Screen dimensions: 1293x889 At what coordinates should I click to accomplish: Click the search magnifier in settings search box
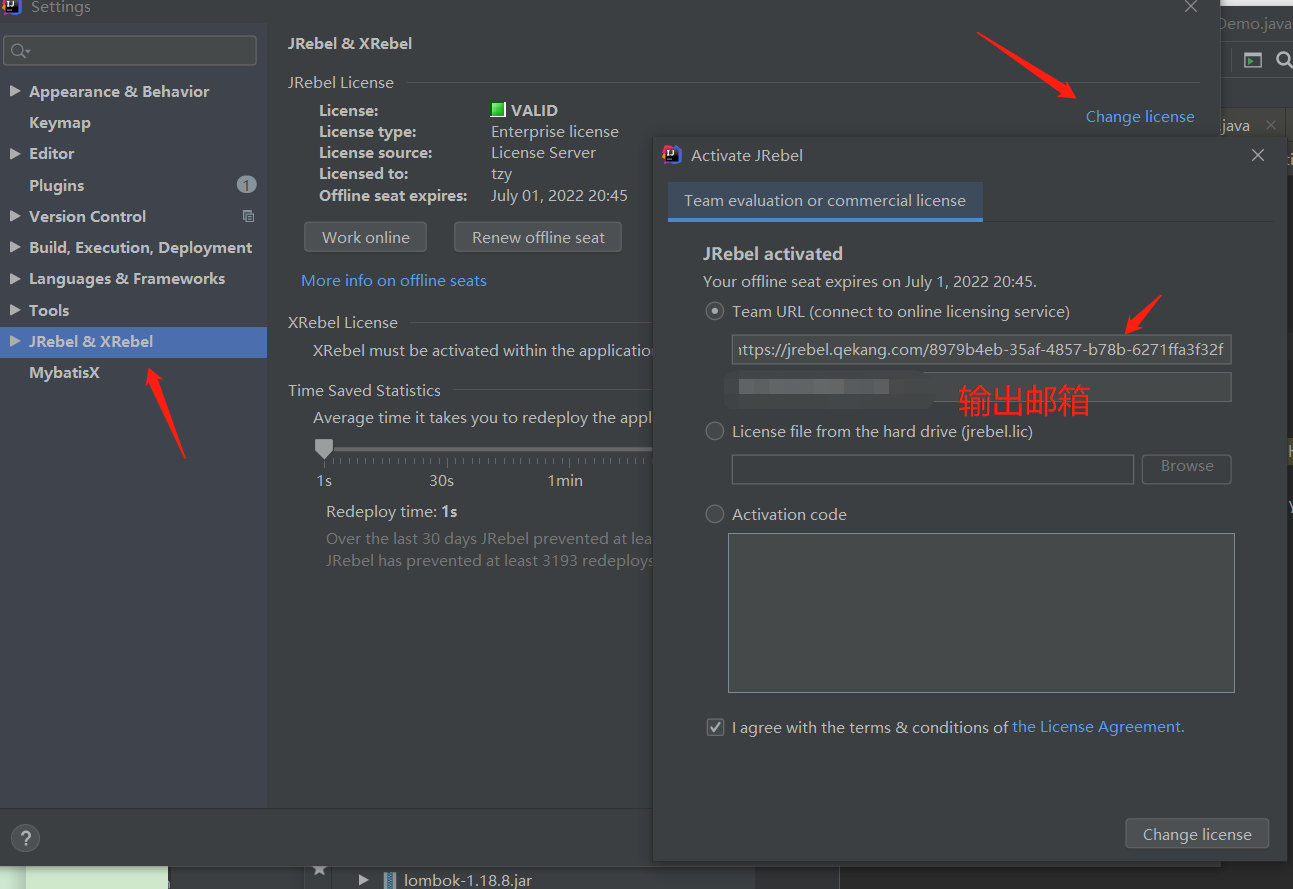point(19,50)
